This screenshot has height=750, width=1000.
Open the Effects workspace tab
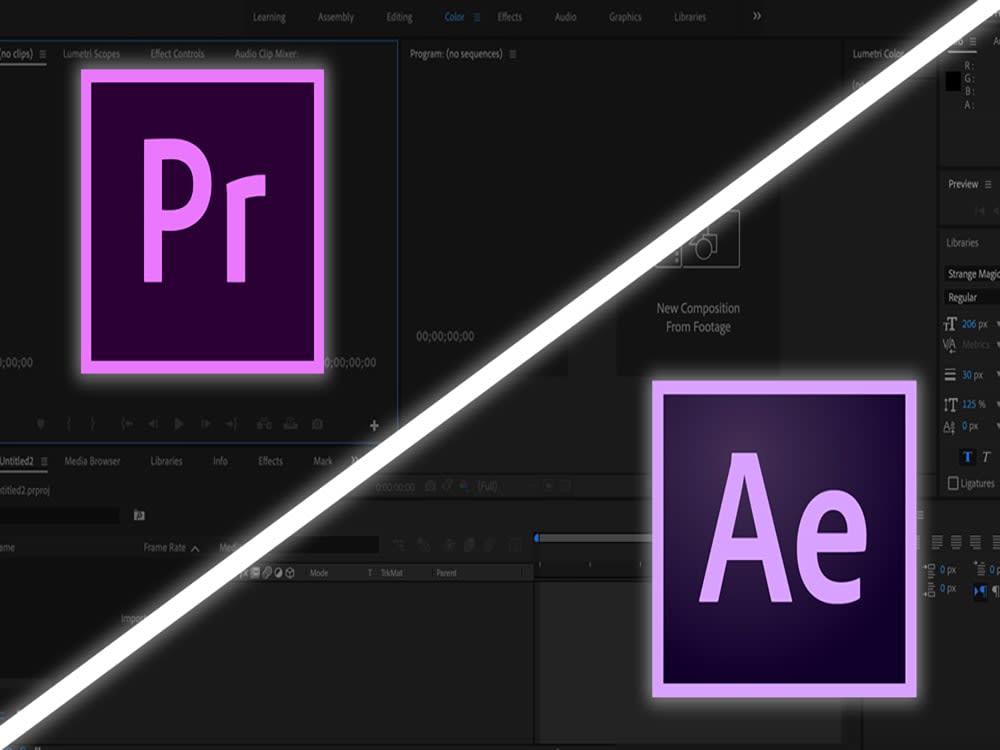point(510,17)
